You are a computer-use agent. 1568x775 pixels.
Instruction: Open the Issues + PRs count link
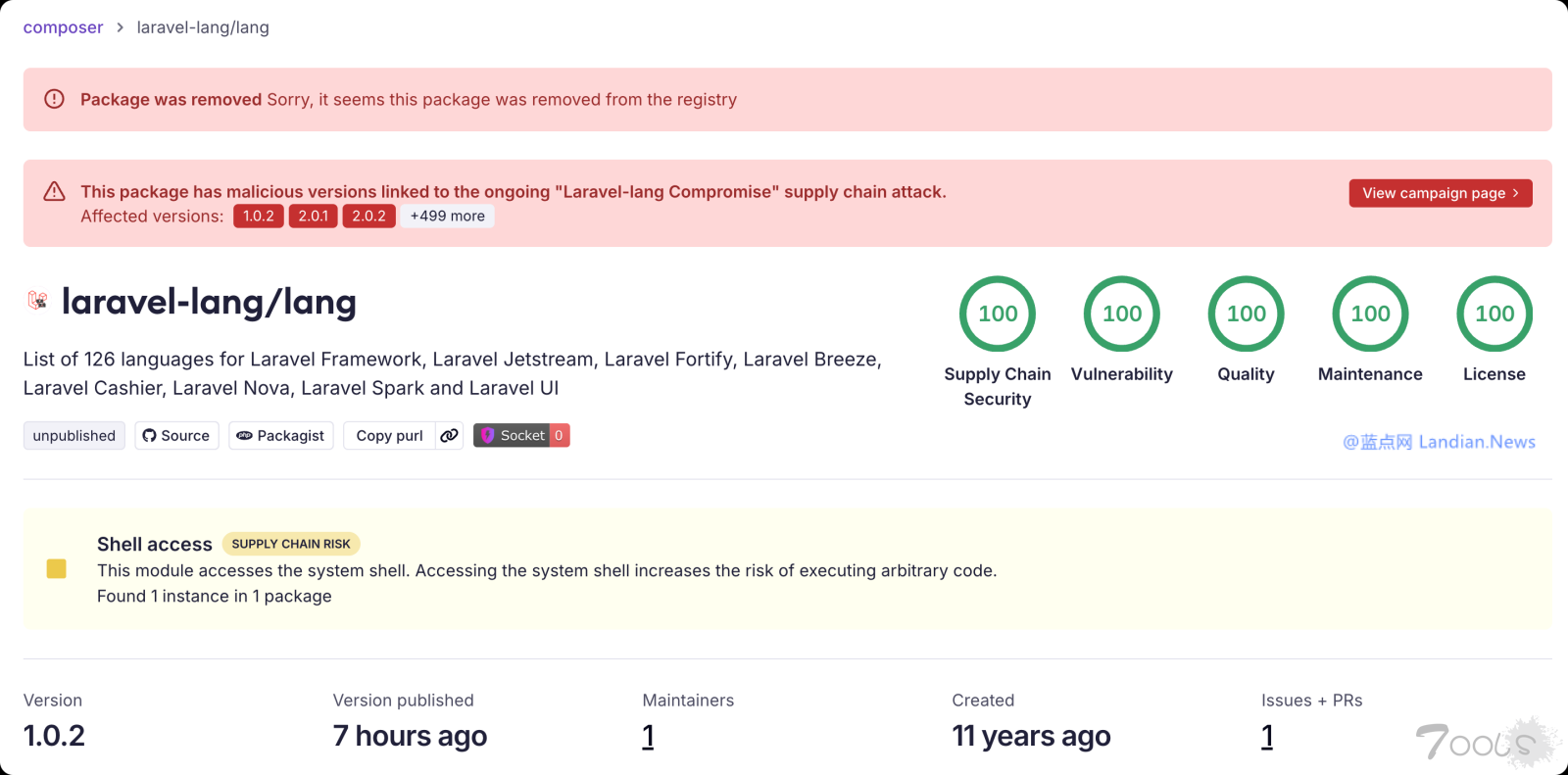click(1267, 736)
